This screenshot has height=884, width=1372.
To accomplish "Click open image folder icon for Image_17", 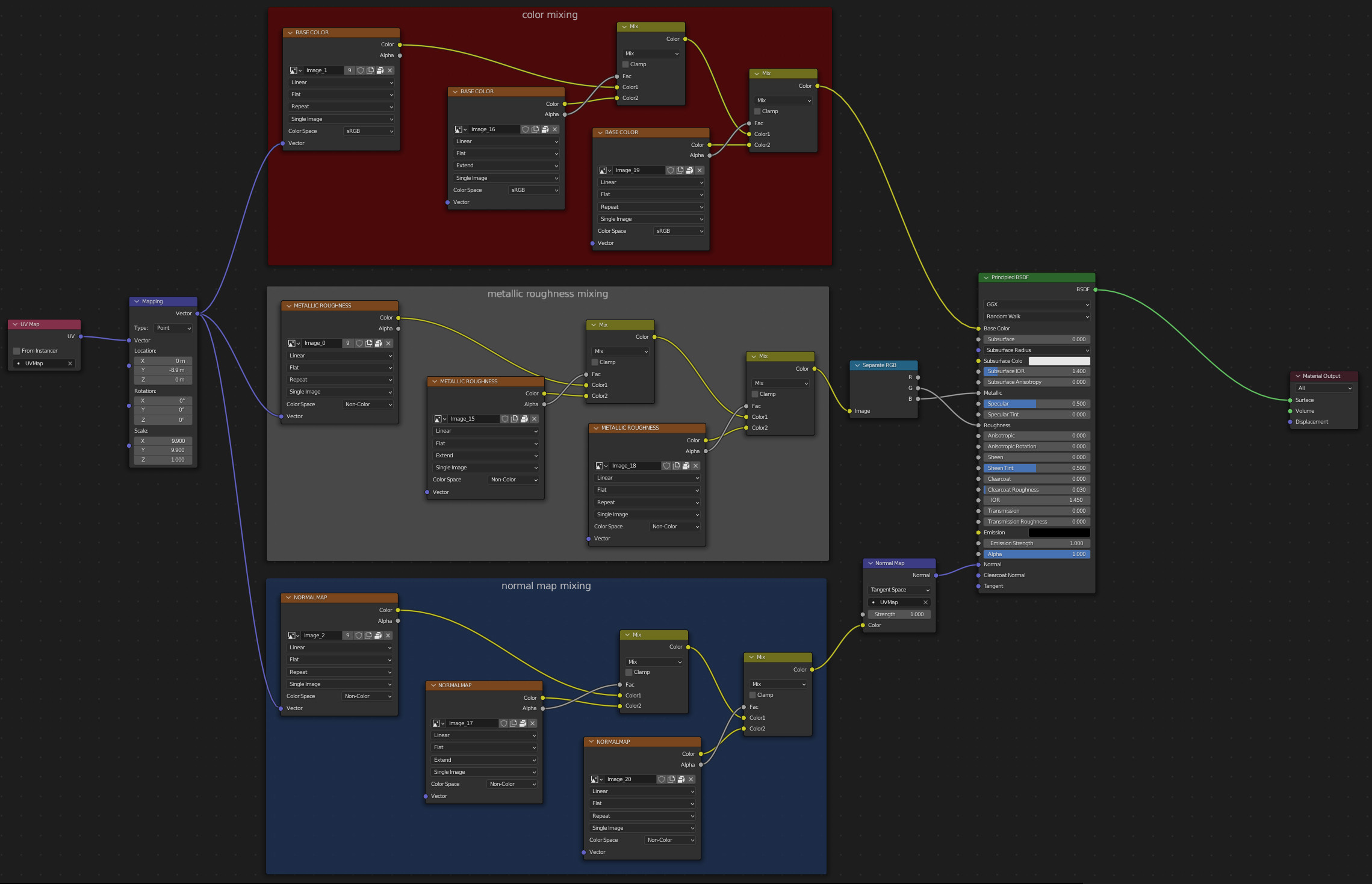I will click(x=523, y=723).
